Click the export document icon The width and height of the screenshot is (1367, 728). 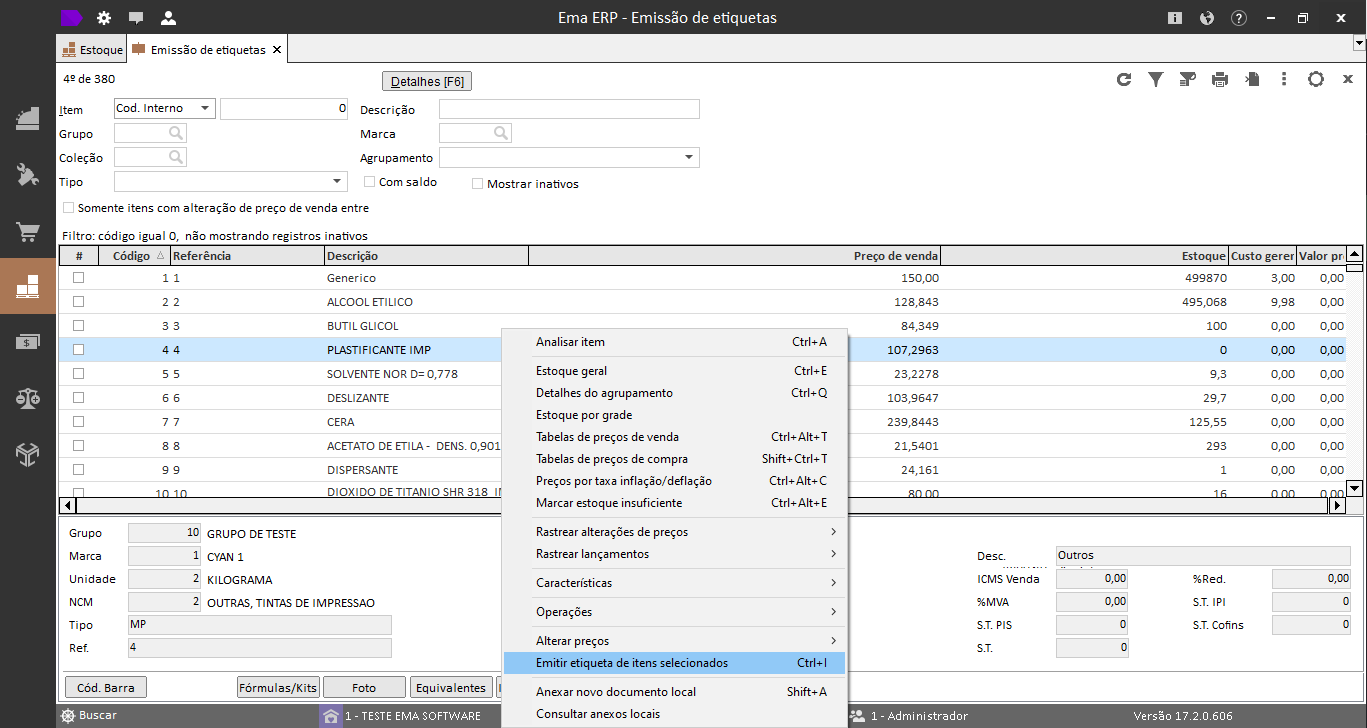coord(1252,80)
